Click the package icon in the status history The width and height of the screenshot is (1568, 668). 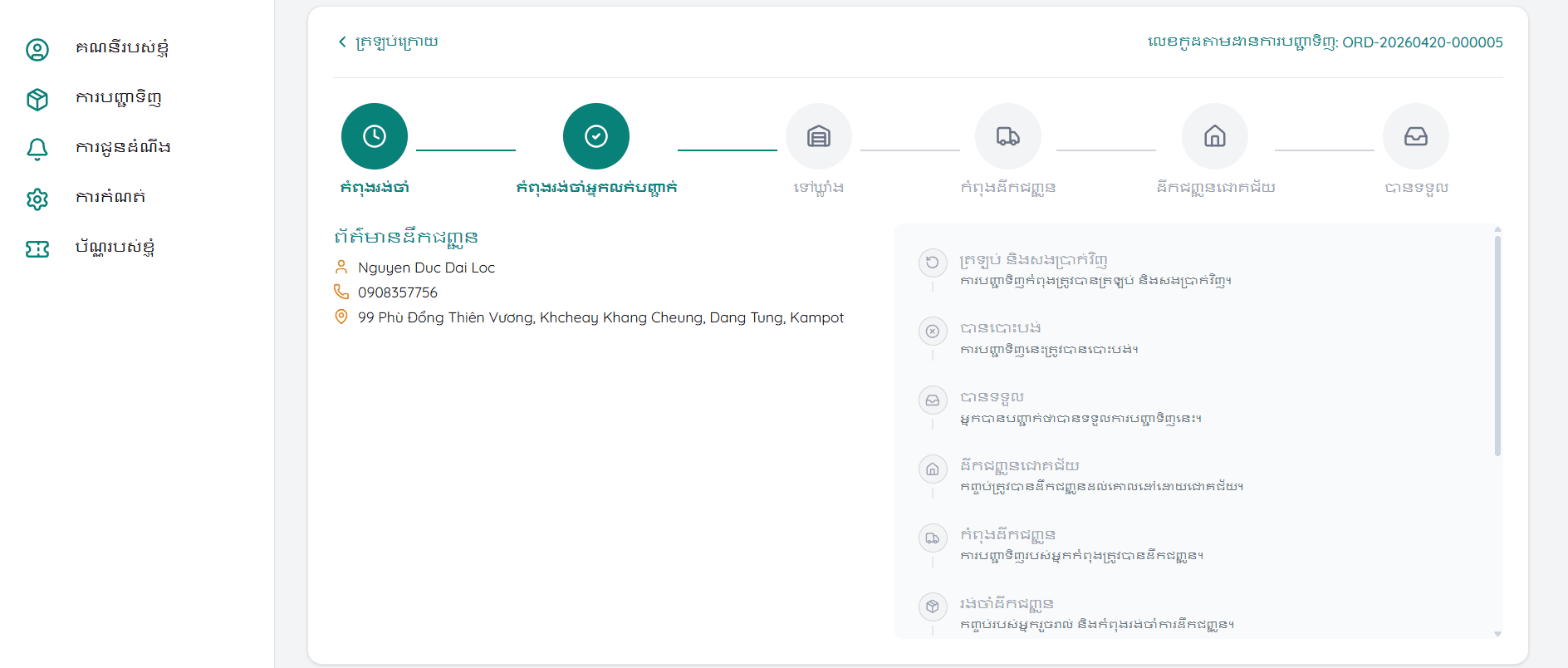933,607
